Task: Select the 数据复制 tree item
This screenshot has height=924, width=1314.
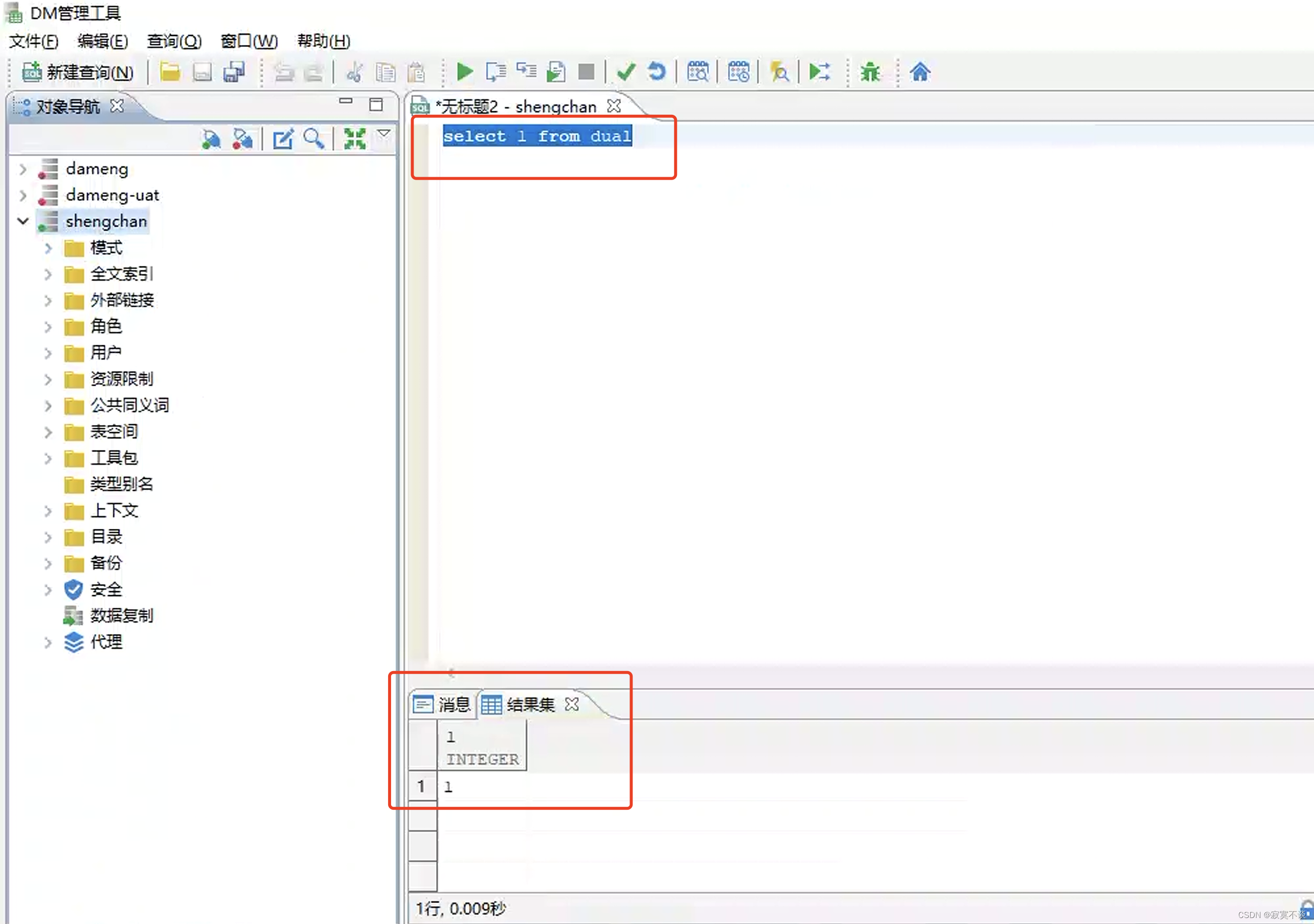Action: pos(121,616)
